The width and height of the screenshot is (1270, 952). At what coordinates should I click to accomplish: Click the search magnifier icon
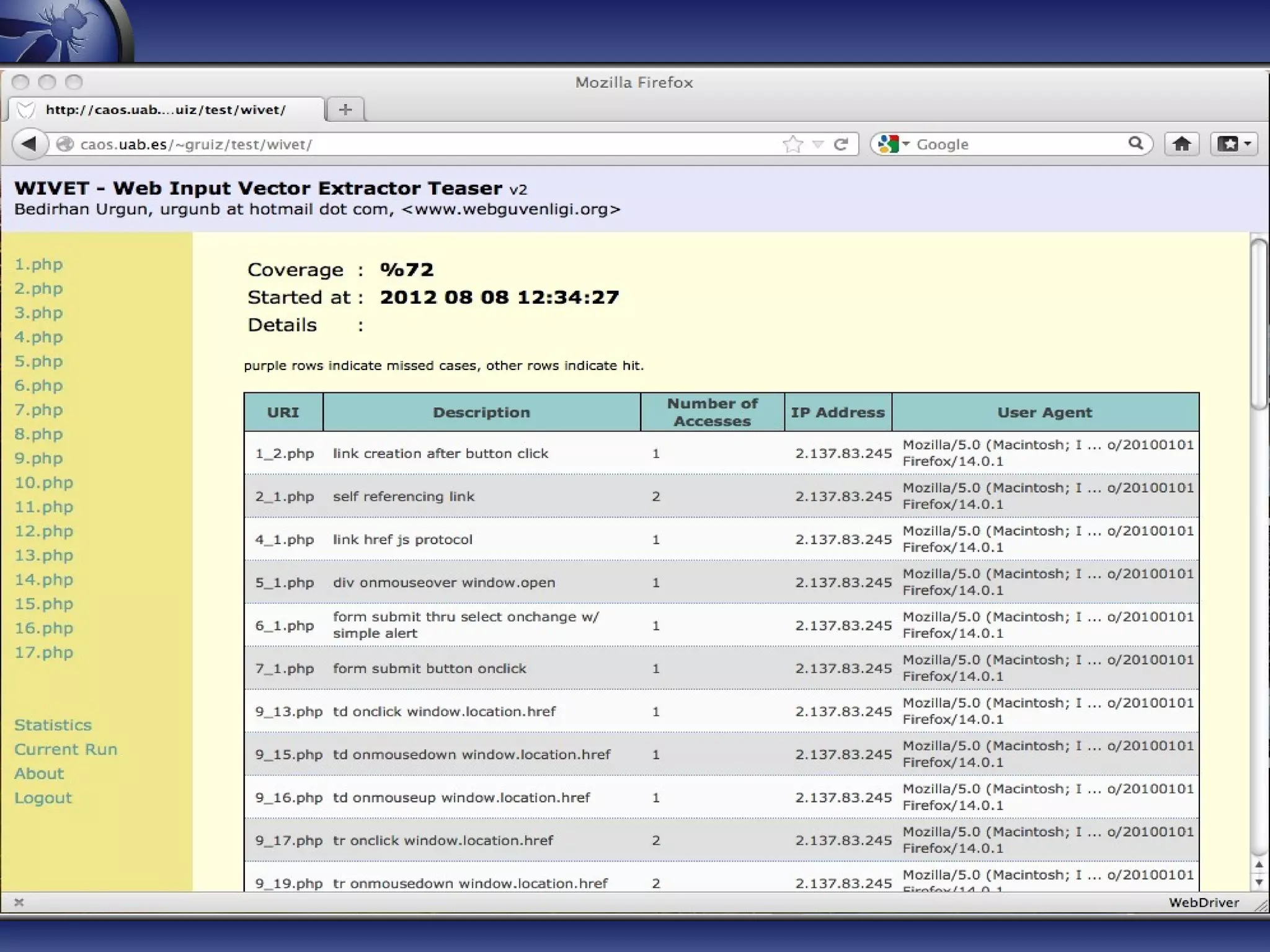(x=1135, y=144)
